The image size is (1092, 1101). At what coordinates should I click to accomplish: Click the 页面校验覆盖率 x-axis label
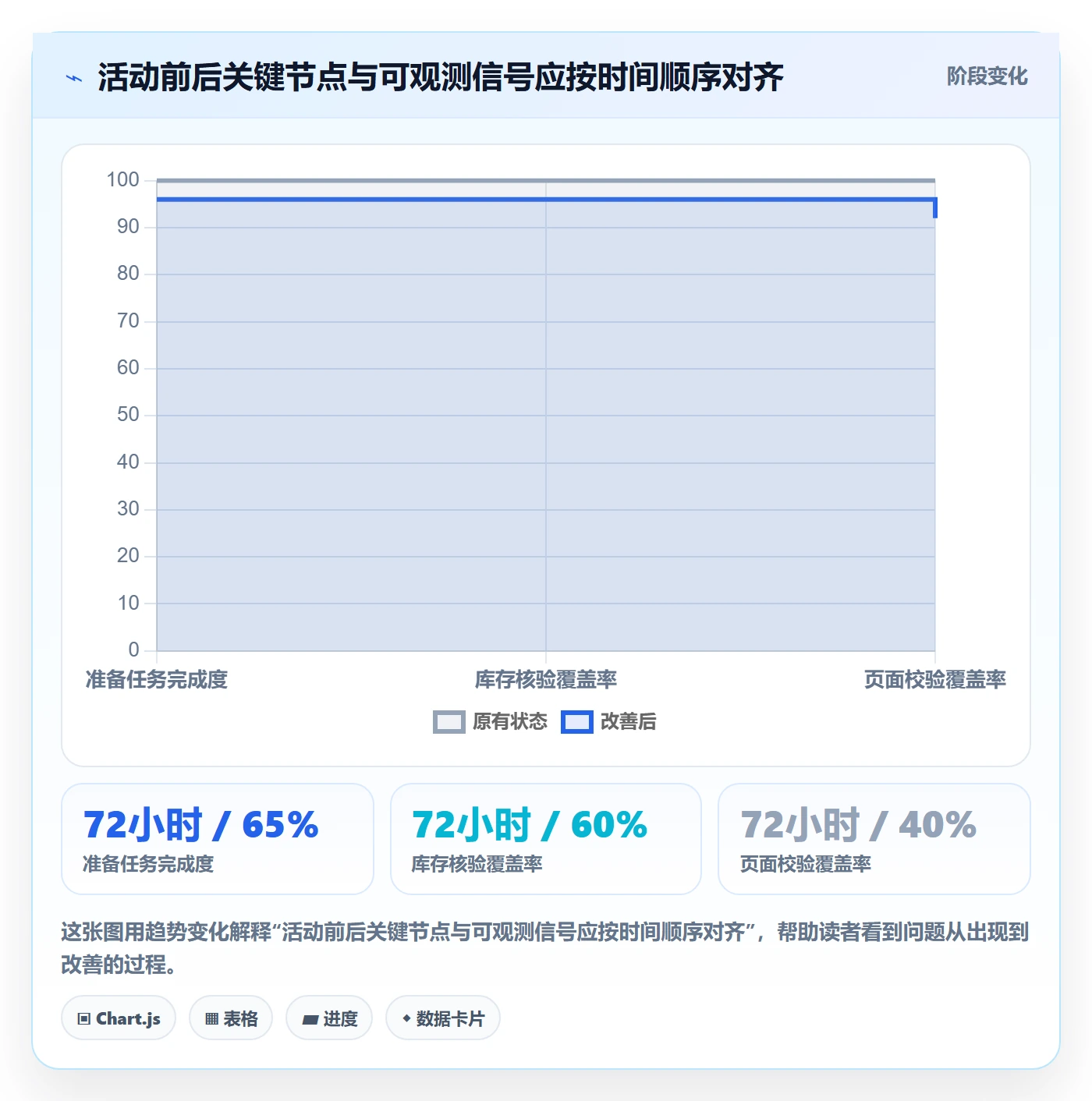(x=934, y=680)
